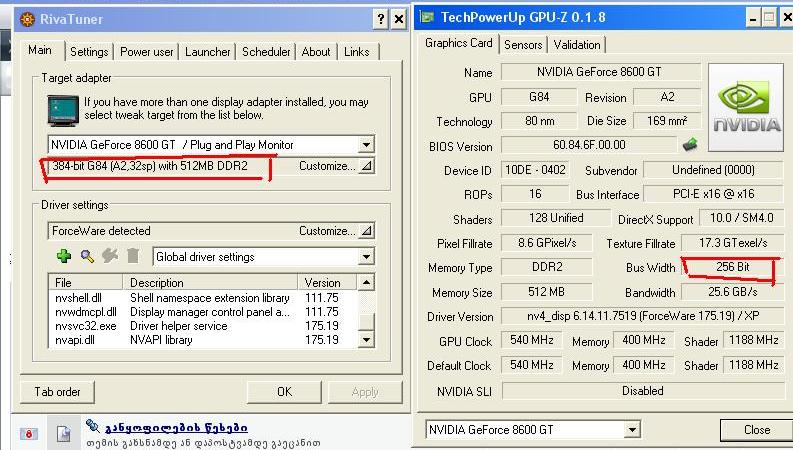Switch to the Launcher tab
793x450 pixels.
point(207,52)
